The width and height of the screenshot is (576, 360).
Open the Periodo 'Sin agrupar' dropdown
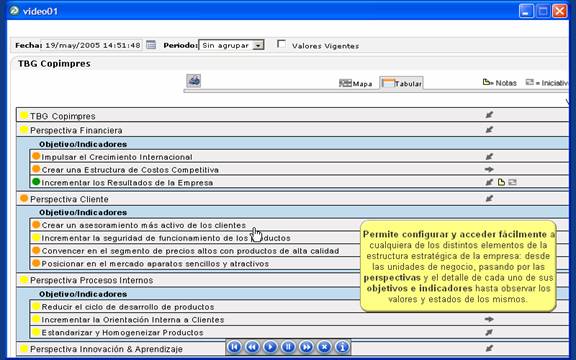[231, 45]
